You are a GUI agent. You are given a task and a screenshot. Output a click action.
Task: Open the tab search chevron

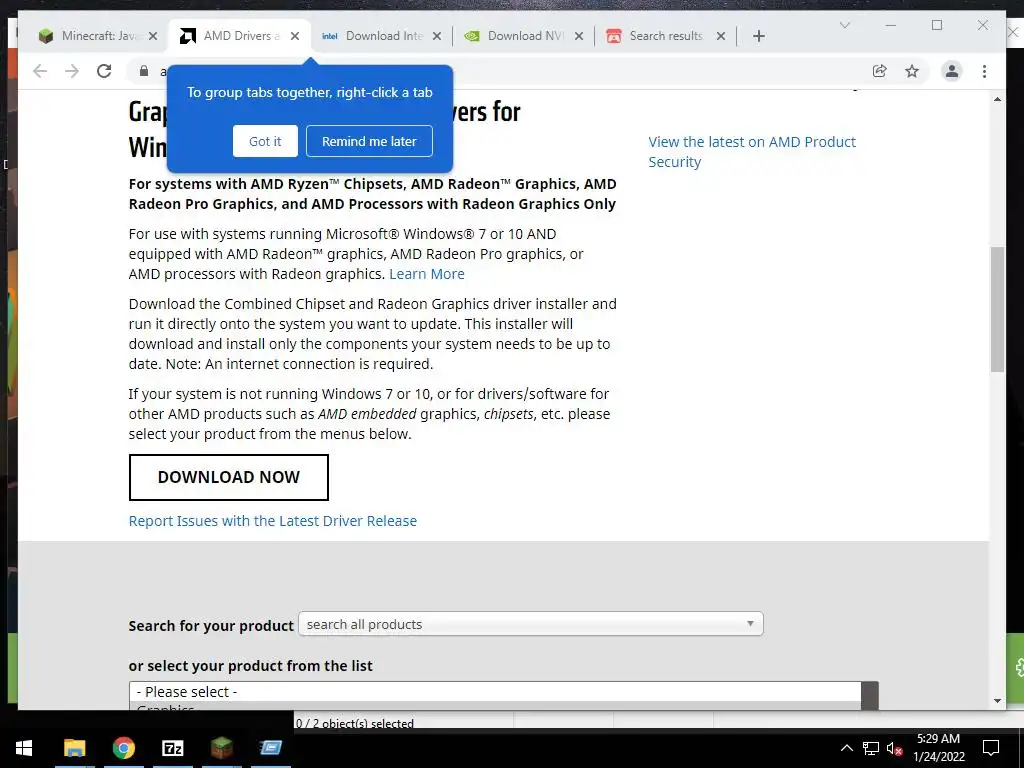pos(844,25)
